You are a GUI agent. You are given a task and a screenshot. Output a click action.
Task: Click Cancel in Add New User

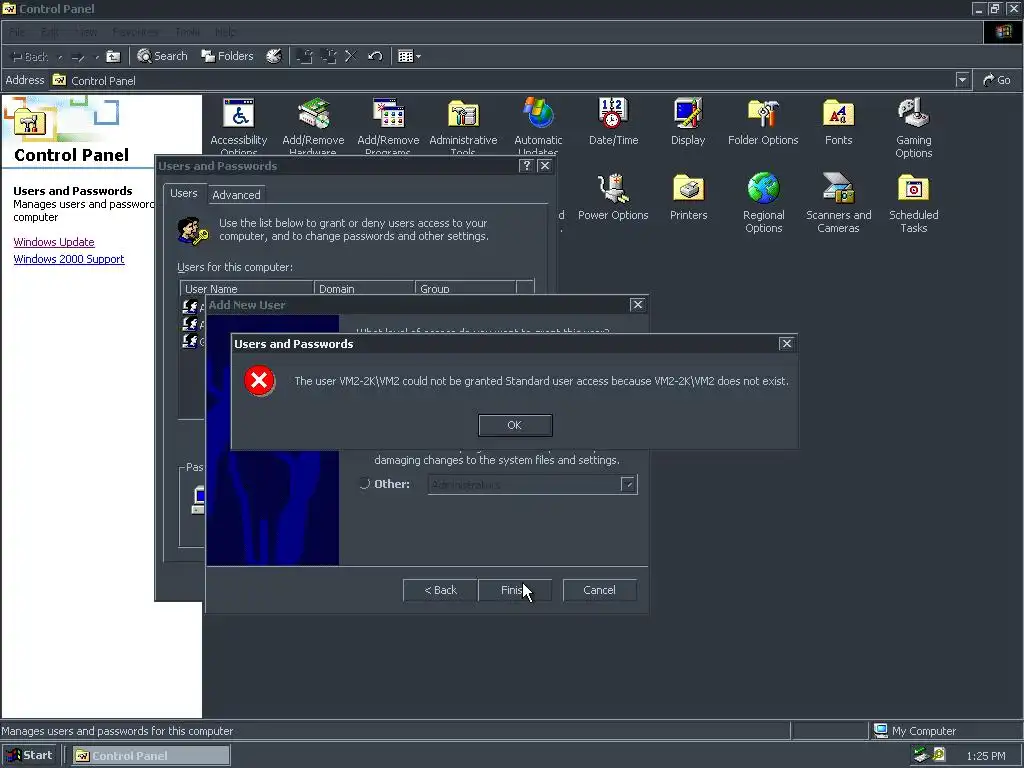click(x=600, y=590)
